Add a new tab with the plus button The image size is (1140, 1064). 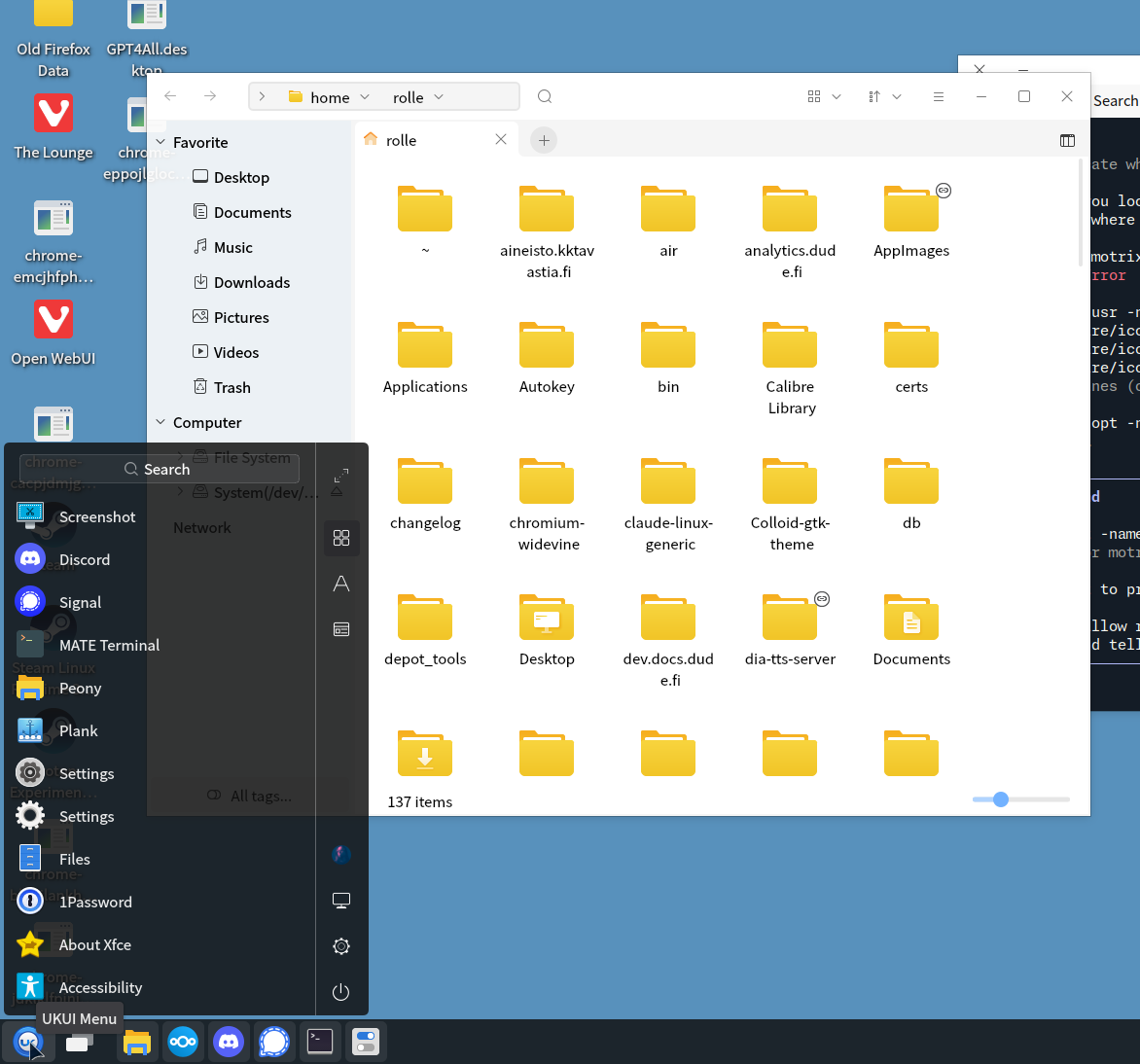[544, 140]
